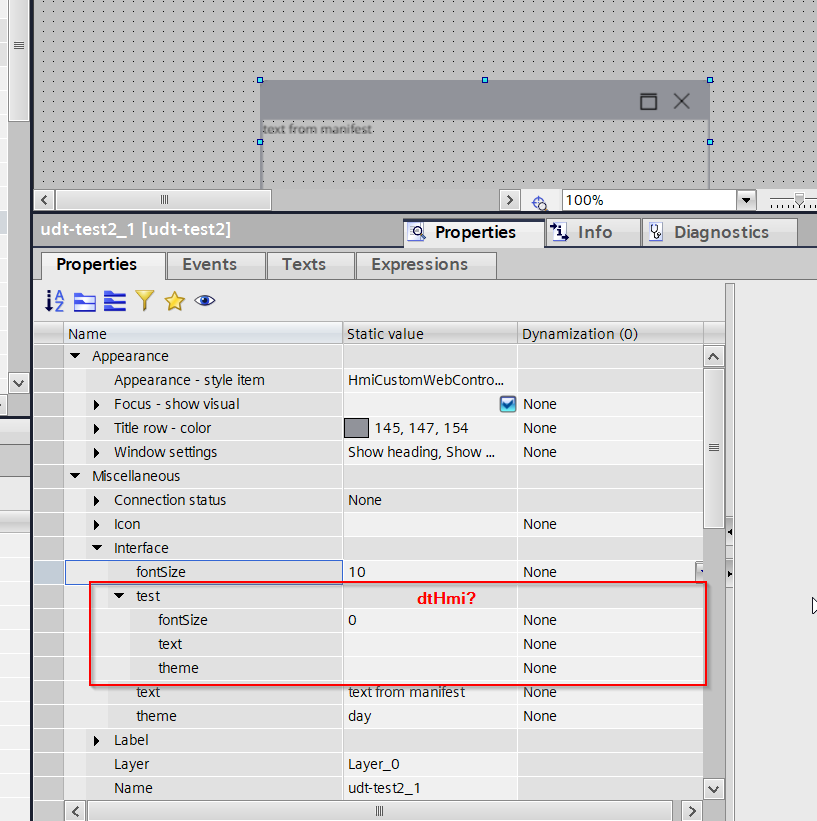817x821 pixels.
Task: Open the zoom level 100% dropdown
Action: (x=745, y=201)
